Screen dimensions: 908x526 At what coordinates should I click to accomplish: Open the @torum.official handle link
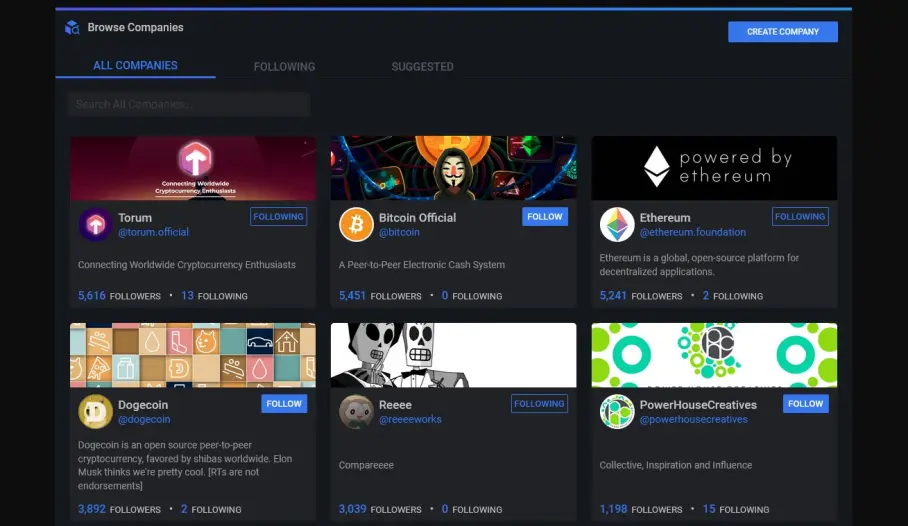click(153, 232)
